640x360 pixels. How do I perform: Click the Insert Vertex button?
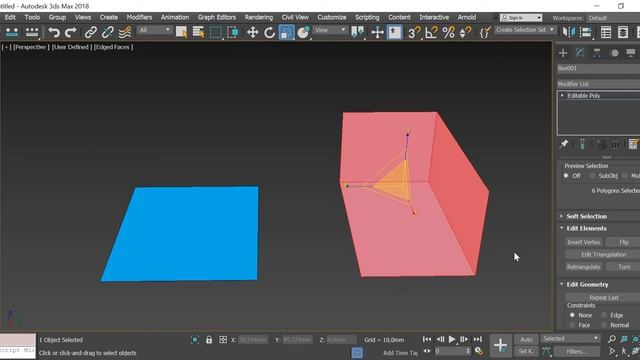tap(584, 242)
